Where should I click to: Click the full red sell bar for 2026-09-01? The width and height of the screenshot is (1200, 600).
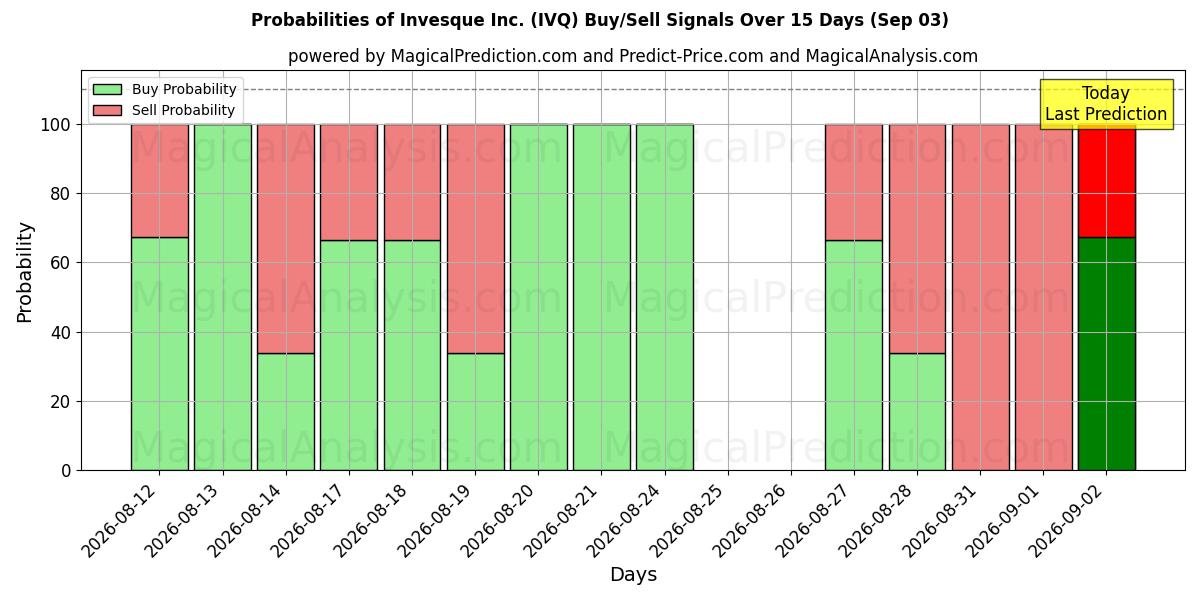(x=1044, y=297)
